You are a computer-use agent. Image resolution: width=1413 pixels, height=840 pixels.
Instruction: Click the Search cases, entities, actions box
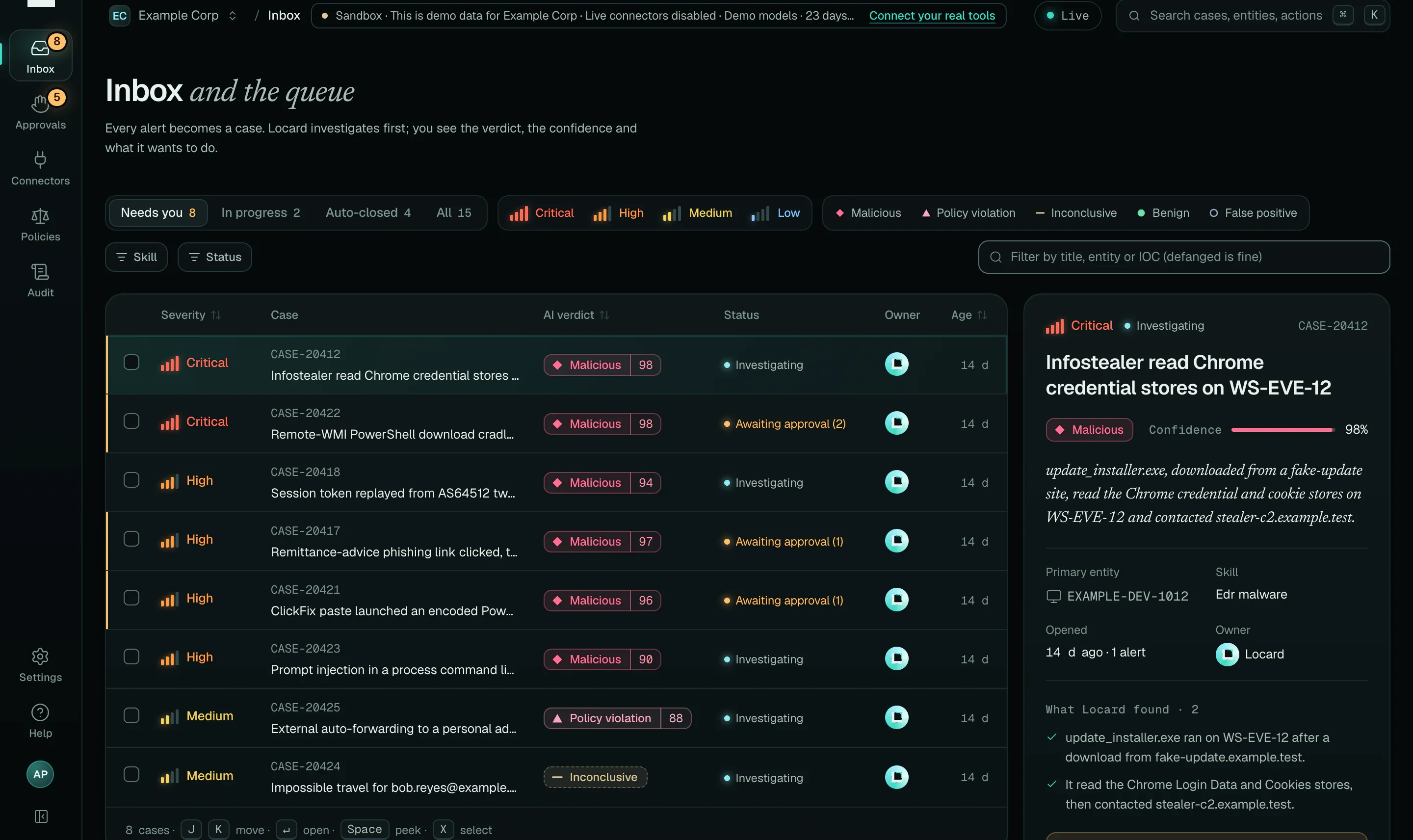point(1252,16)
